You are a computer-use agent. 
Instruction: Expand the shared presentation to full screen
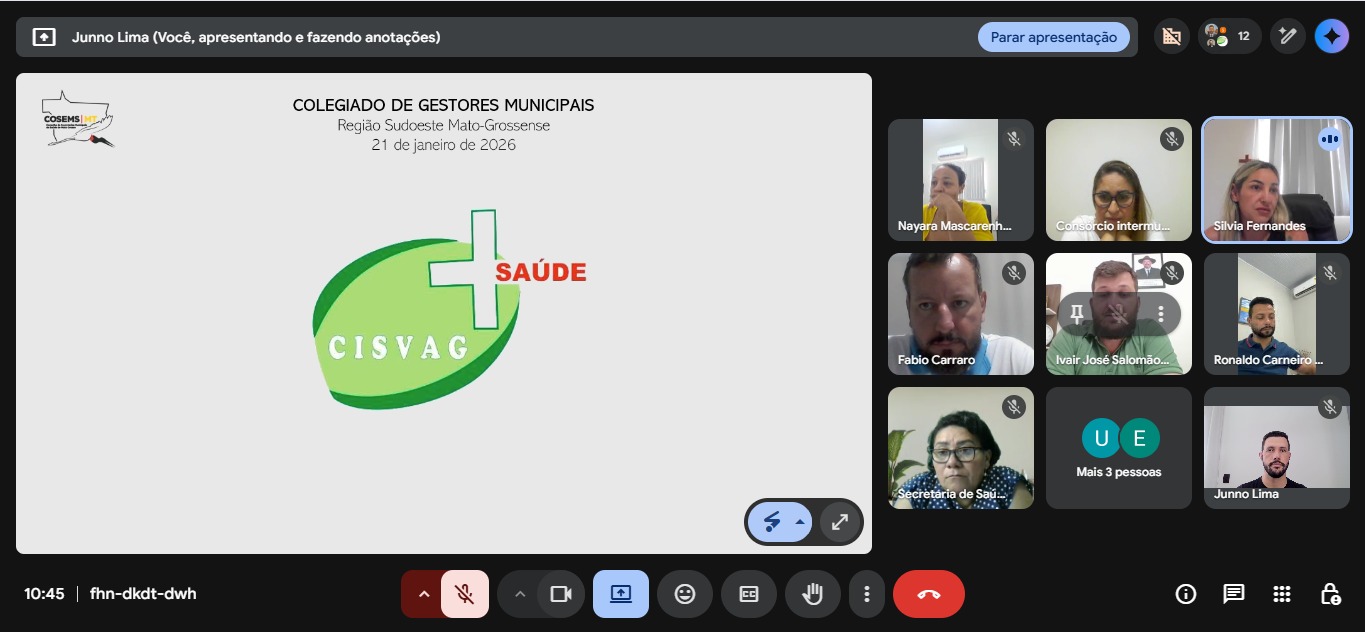pyautogui.click(x=840, y=522)
